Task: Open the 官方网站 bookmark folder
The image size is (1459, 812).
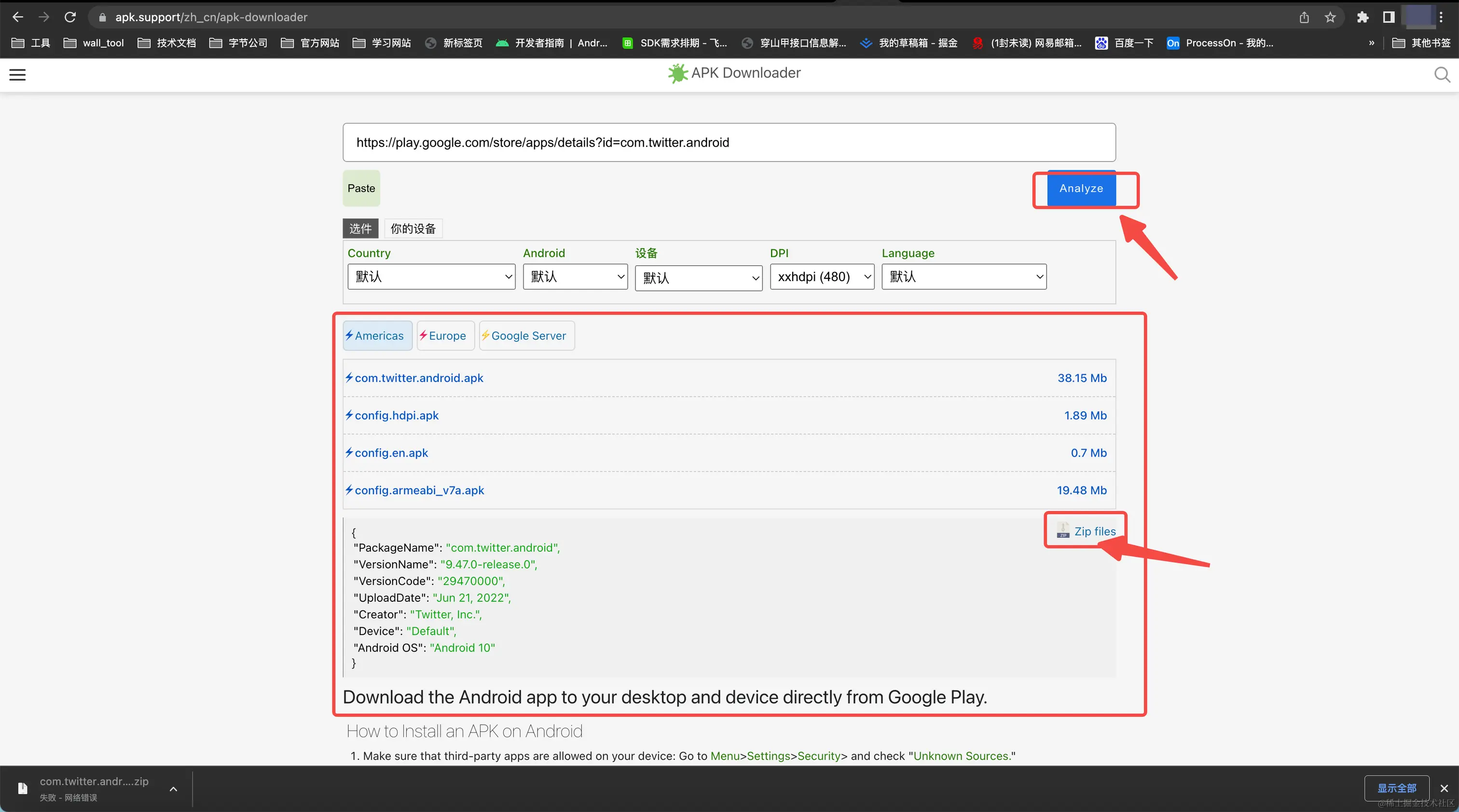Action: pyautogui.click(x=310, y=43)
